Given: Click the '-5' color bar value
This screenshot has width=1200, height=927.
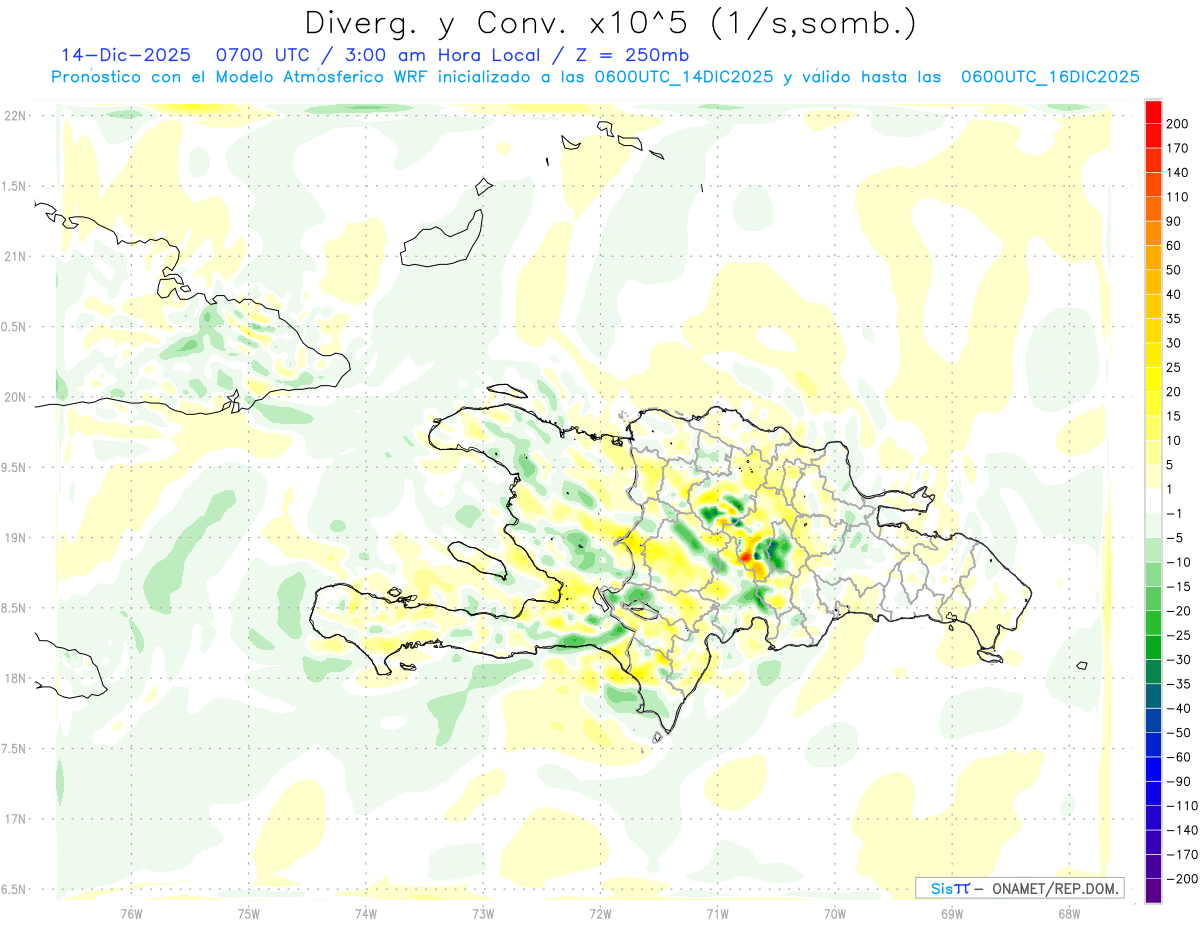Looking at the screenshot, I should (x=1177, y=538).
